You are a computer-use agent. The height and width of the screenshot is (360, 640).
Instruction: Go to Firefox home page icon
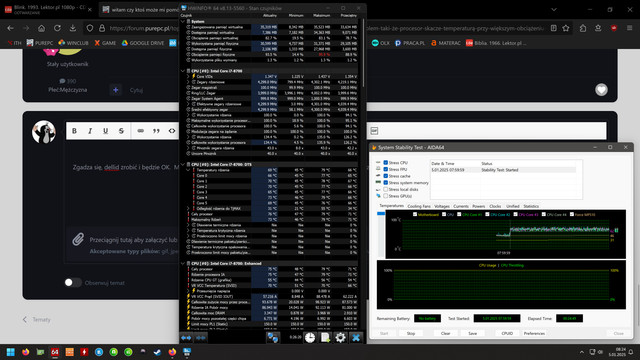[42, 28]
